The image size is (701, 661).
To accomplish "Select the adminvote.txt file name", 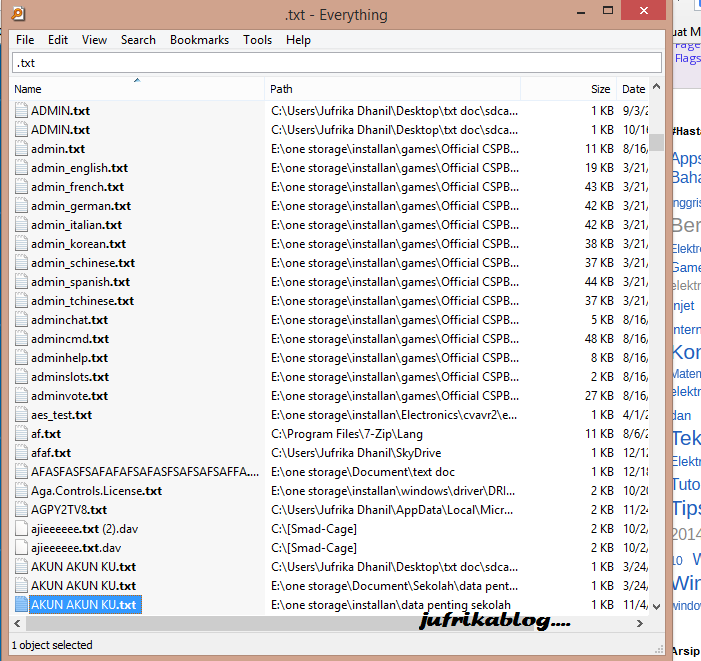I will point(69,396).
